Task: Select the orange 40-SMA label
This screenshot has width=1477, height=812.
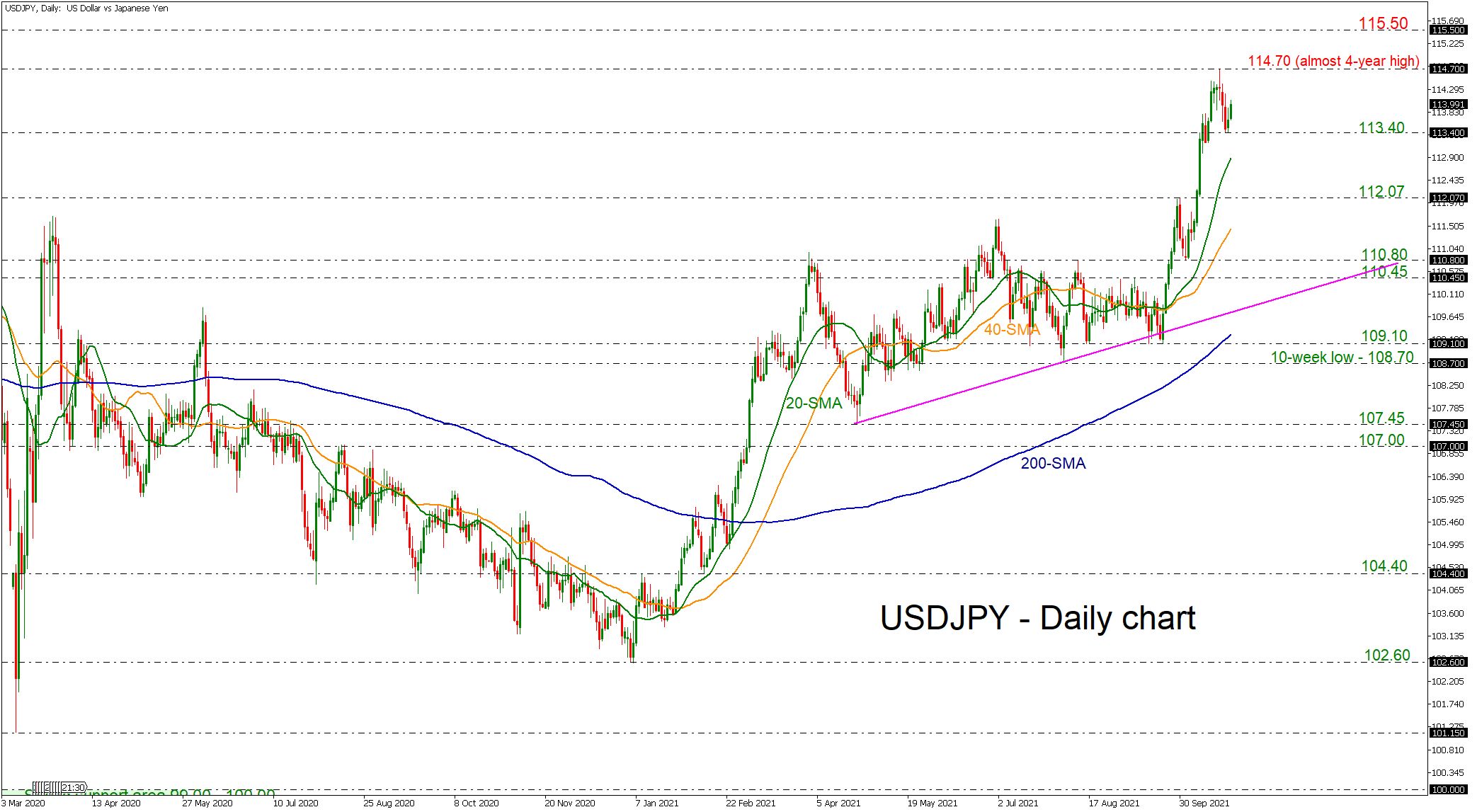Action: click(1012, 330)
